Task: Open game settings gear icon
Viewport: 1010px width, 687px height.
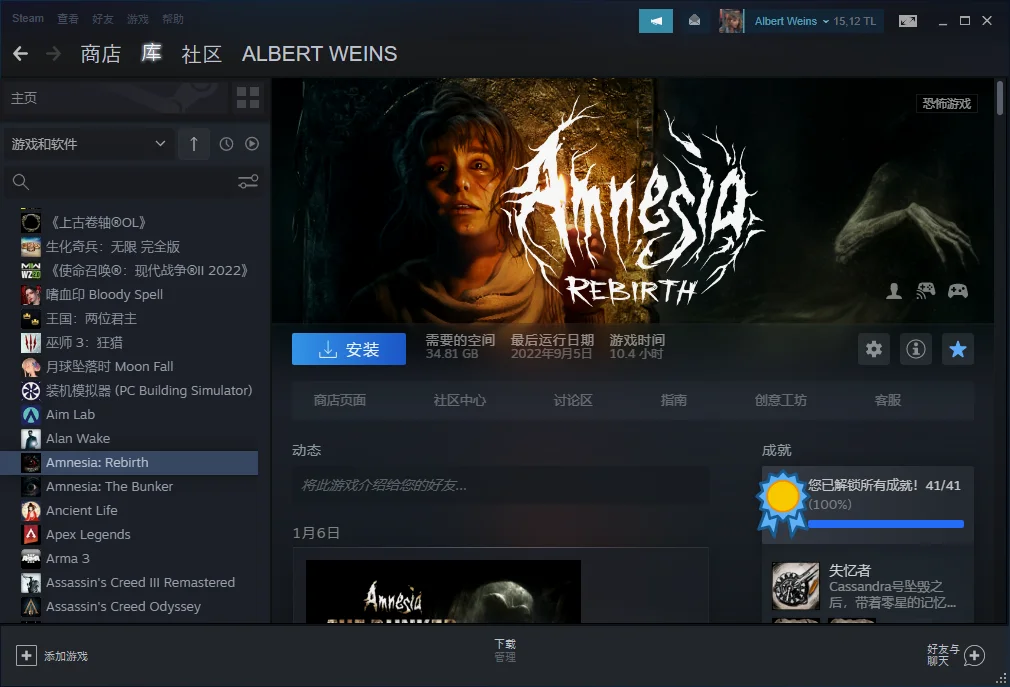Action: click(x=873, y=349)
